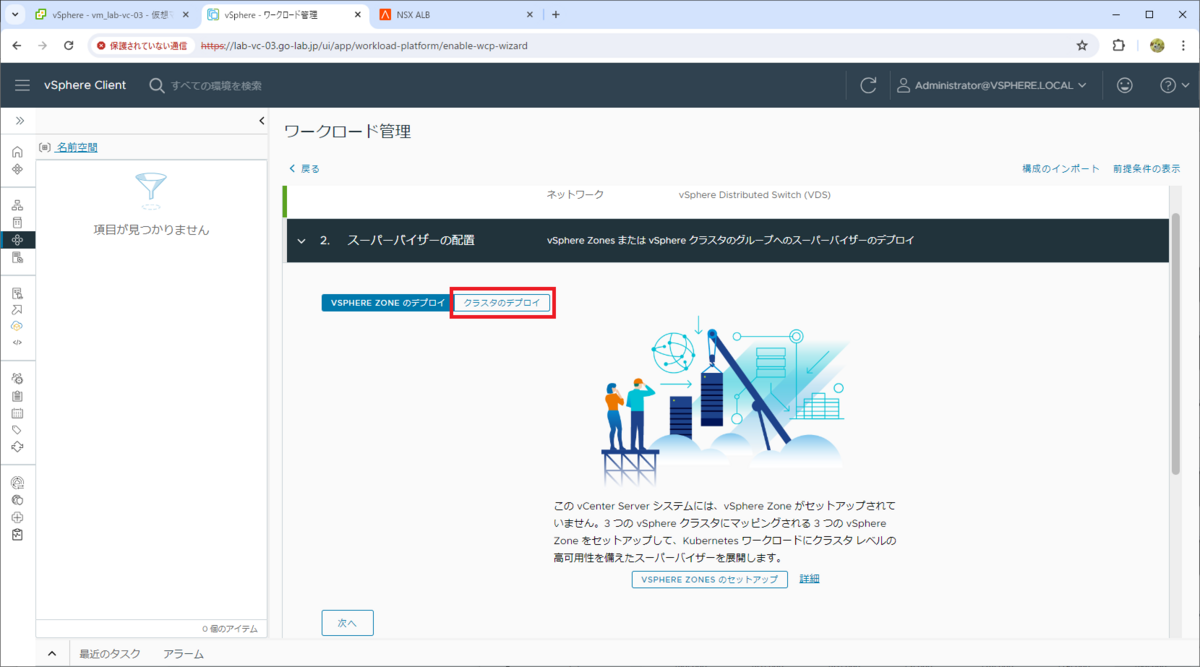Click 構成のインポート link
This screenshot has width=1200, height=667.
[1061, 169]
